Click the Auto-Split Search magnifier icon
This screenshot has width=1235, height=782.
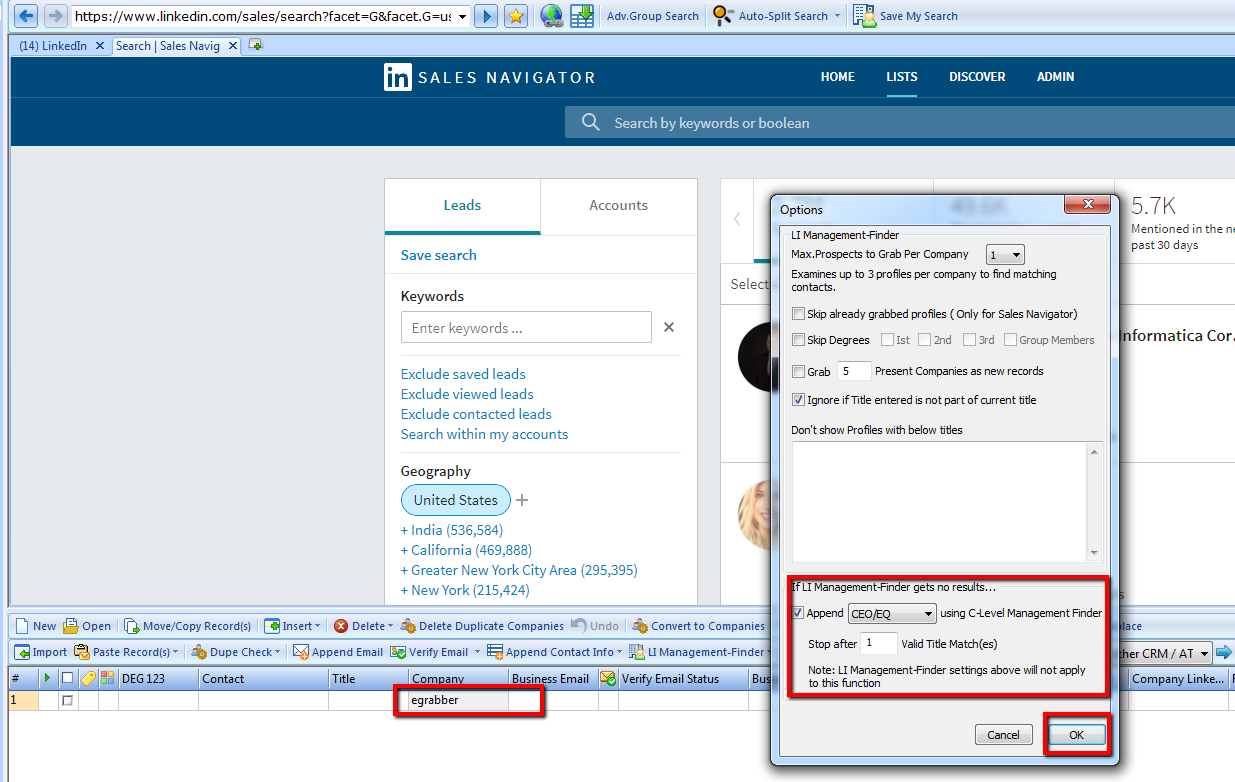[x=723, y=16]
